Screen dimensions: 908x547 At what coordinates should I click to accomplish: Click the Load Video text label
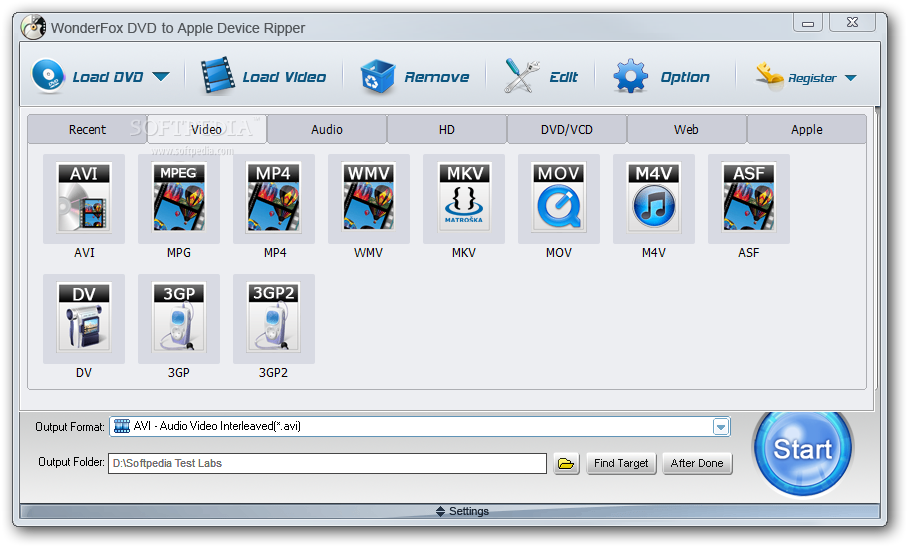pyautogui.click(x=284, y=77)
